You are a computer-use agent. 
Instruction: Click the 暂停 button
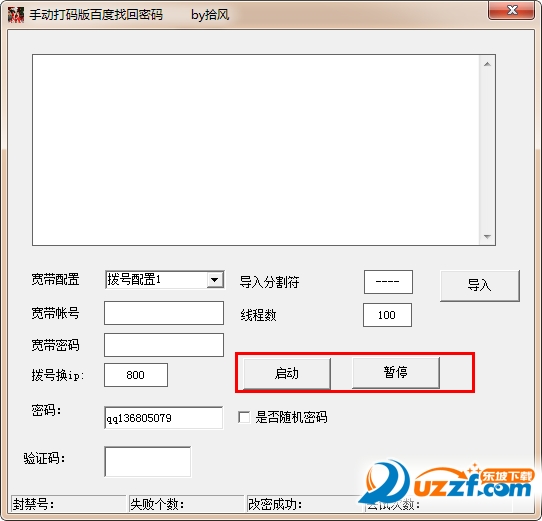click(395, 372)
